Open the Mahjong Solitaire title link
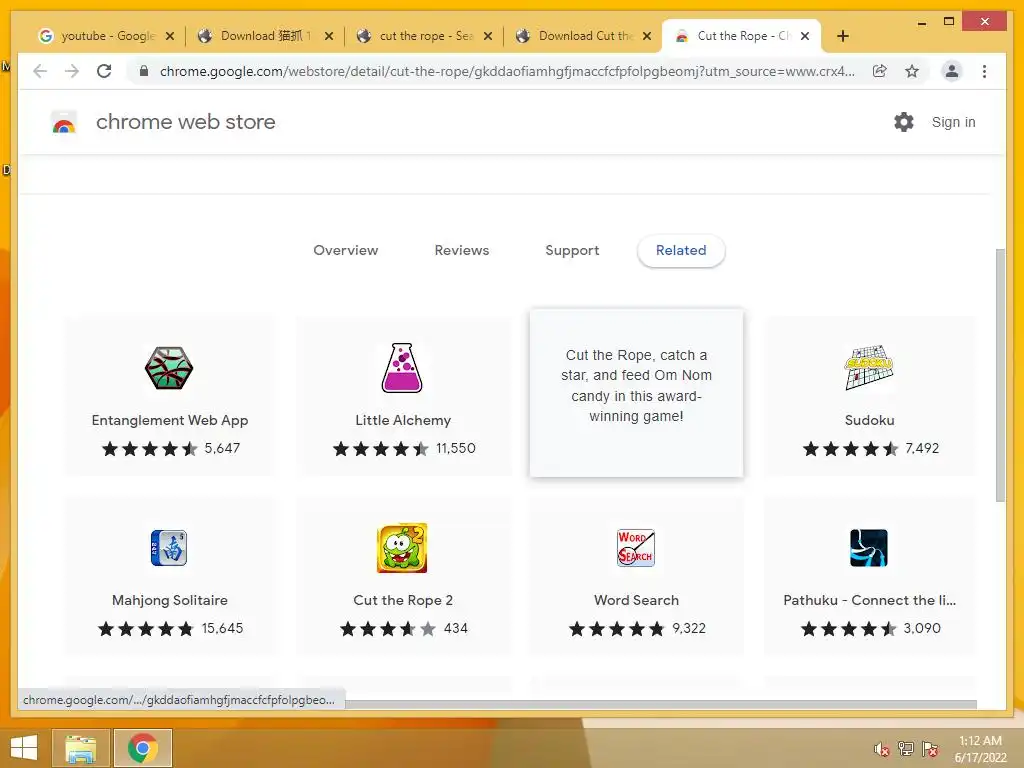 tap(170, 600)
